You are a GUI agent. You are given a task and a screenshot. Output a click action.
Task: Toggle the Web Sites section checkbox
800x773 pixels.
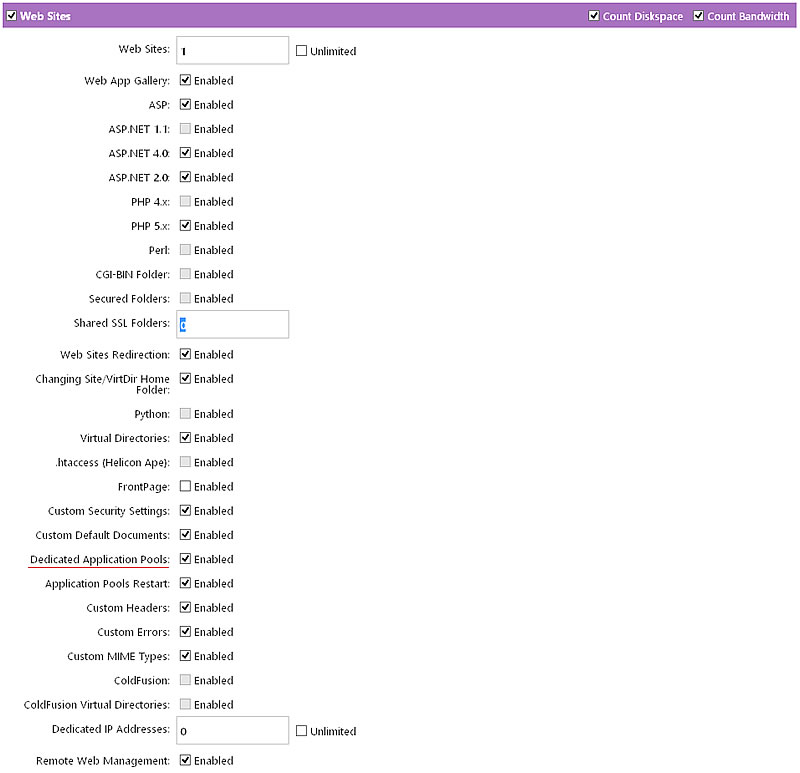(11, 16)
